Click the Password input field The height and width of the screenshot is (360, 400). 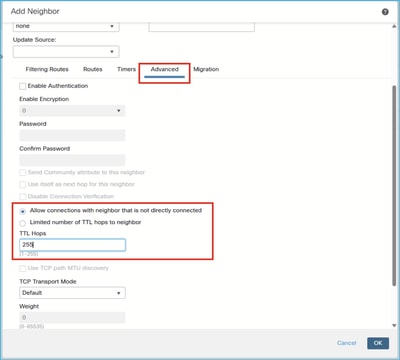72,135
